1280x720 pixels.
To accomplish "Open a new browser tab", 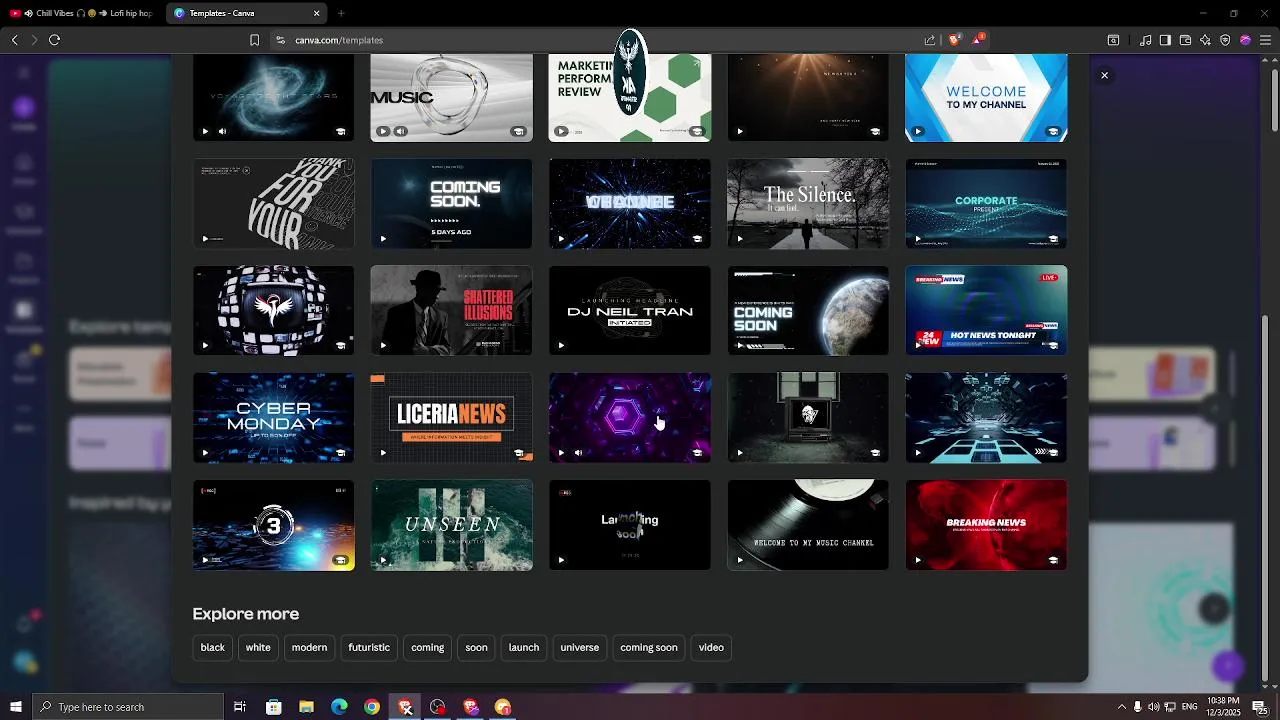I will pyautogui.click(x=341, y=13).
